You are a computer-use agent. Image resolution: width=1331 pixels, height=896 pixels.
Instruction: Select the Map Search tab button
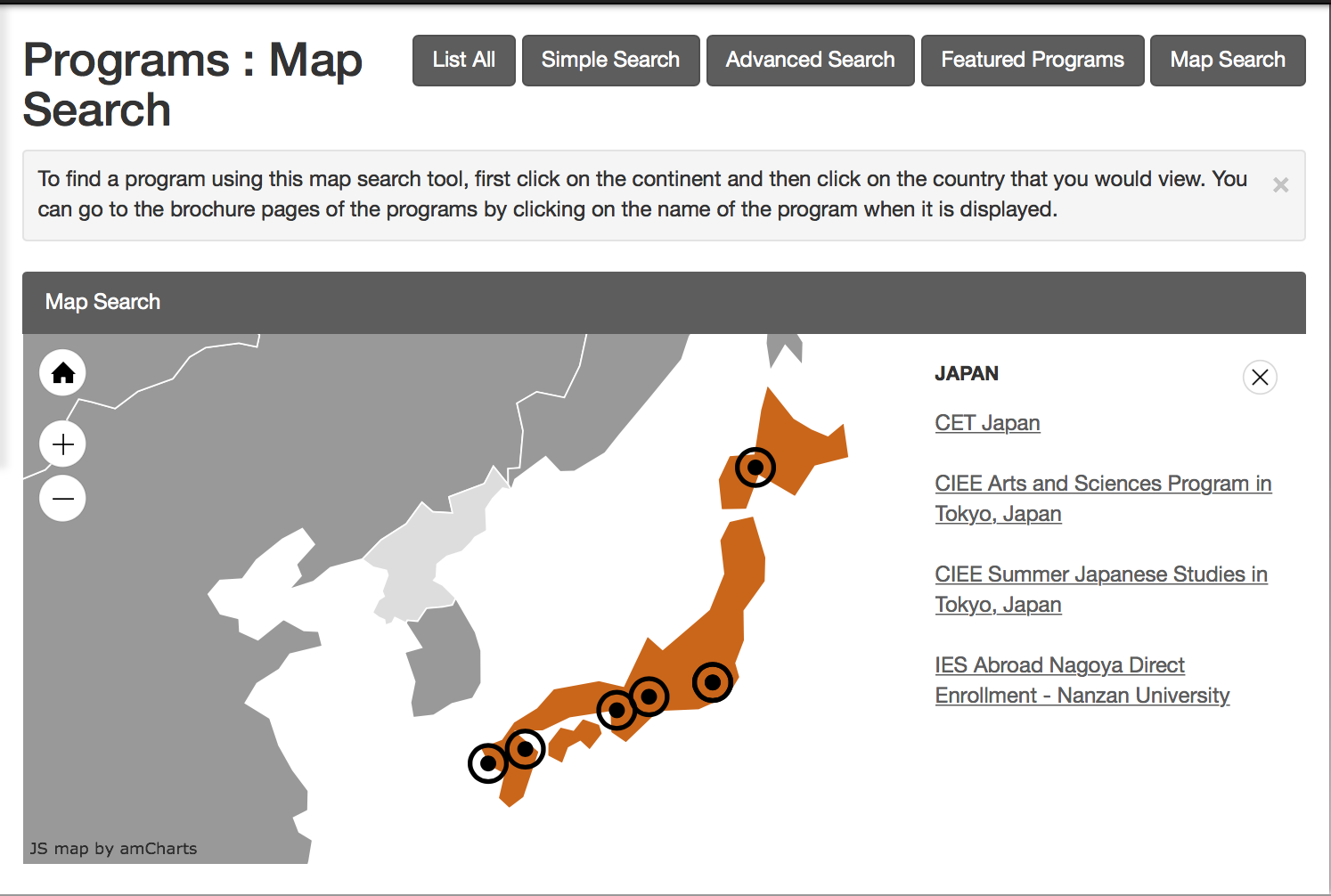point(1227,61)
